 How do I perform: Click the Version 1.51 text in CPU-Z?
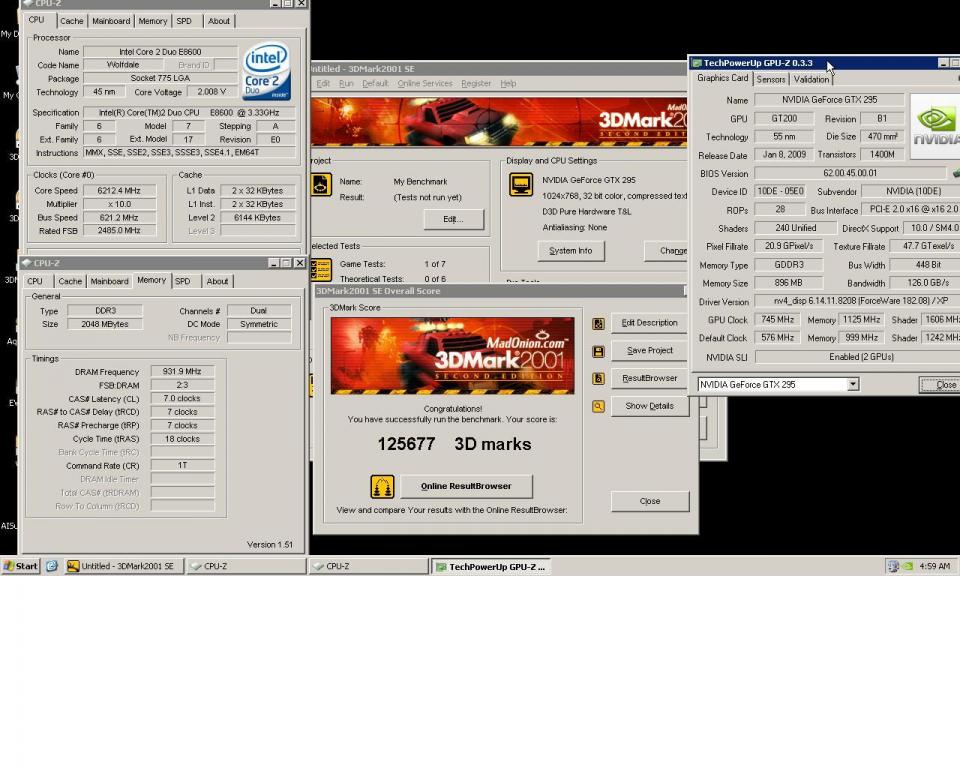[270, 544]
